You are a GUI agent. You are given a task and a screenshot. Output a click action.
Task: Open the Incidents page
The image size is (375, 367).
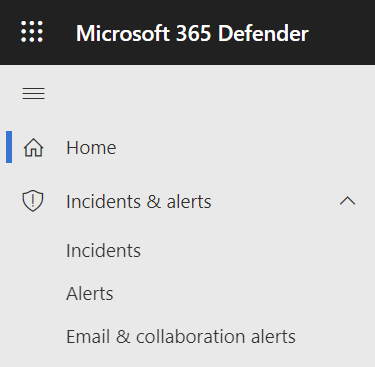coord(103,250)
